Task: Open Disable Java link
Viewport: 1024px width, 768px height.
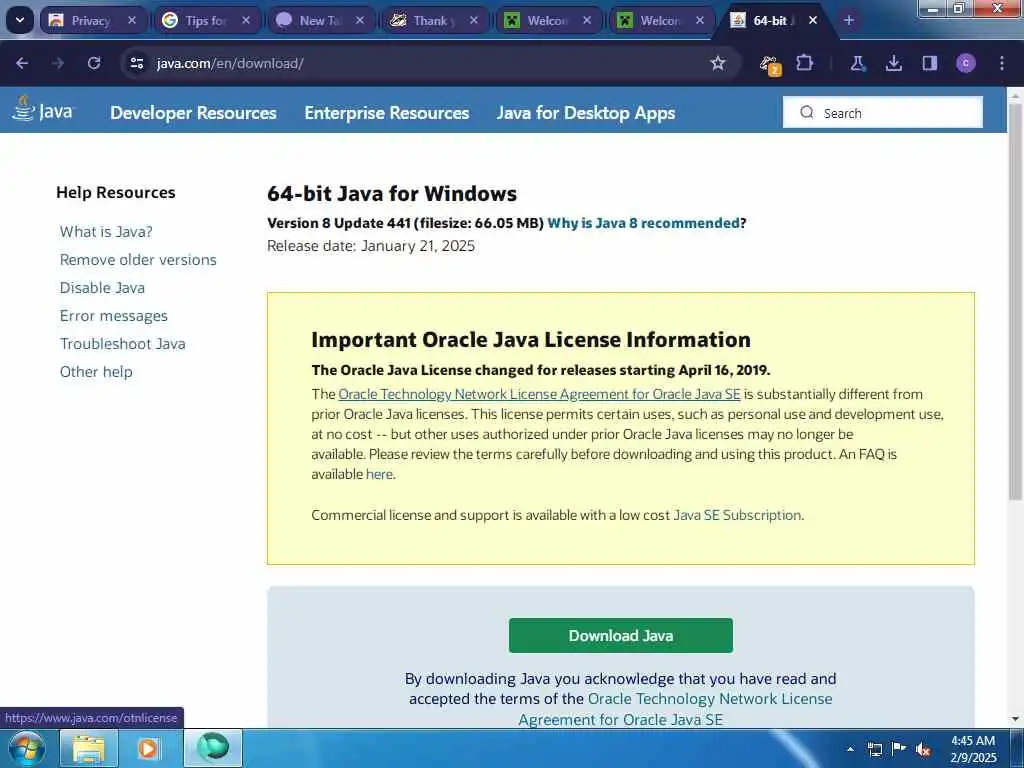Action: coord(102,288)
